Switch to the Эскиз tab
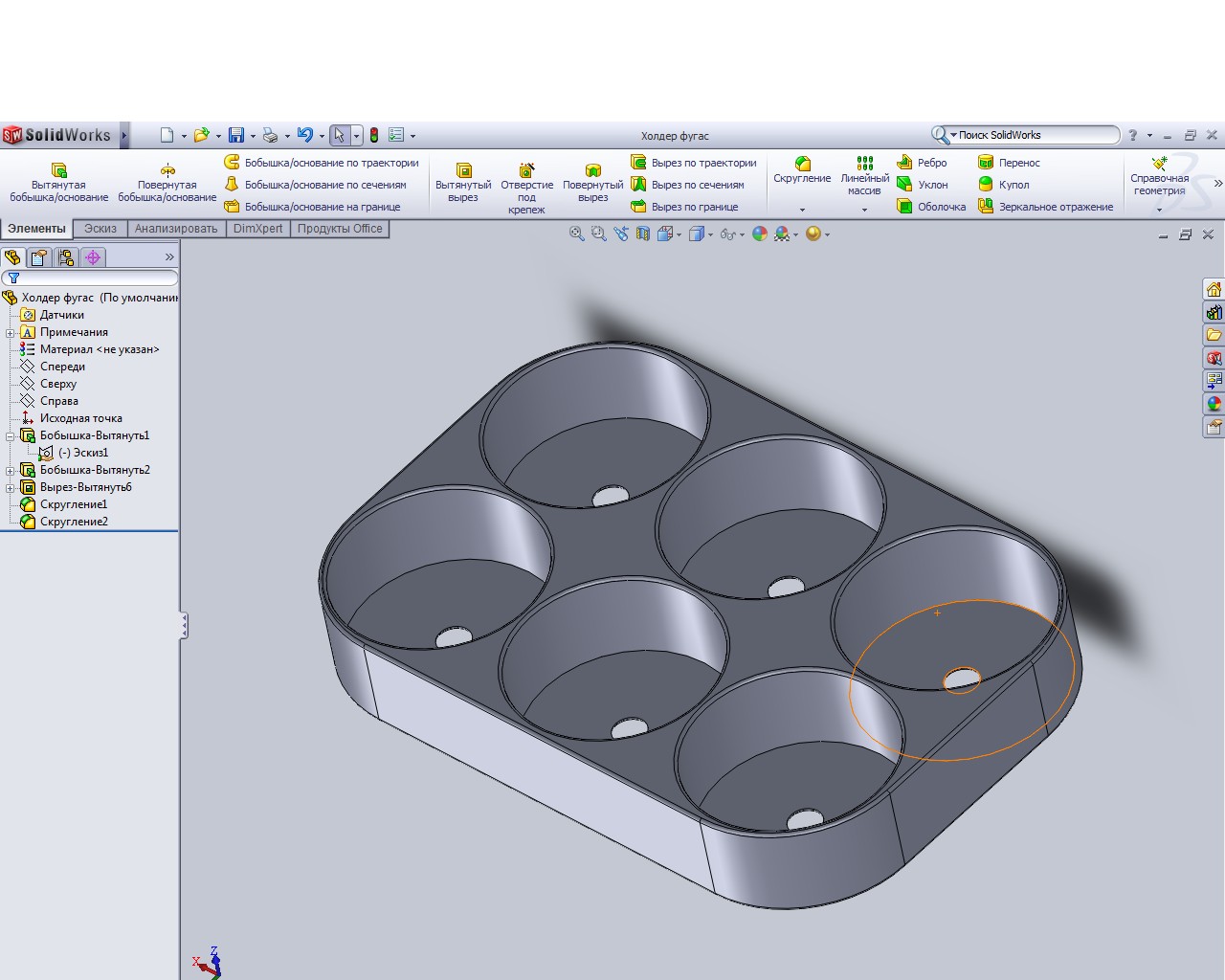The height and width of the screenshot is (980, 1225). tap(100, 229)
